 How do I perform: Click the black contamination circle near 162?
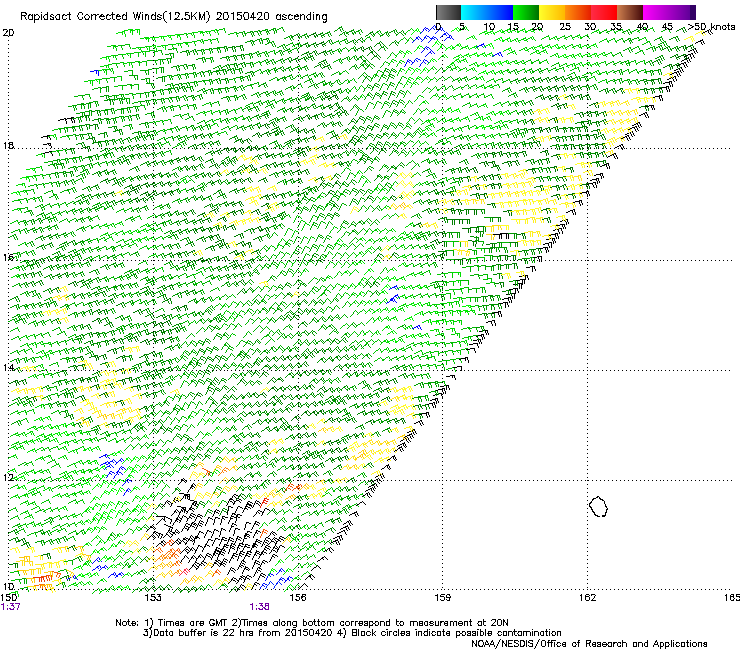(598, 506)
